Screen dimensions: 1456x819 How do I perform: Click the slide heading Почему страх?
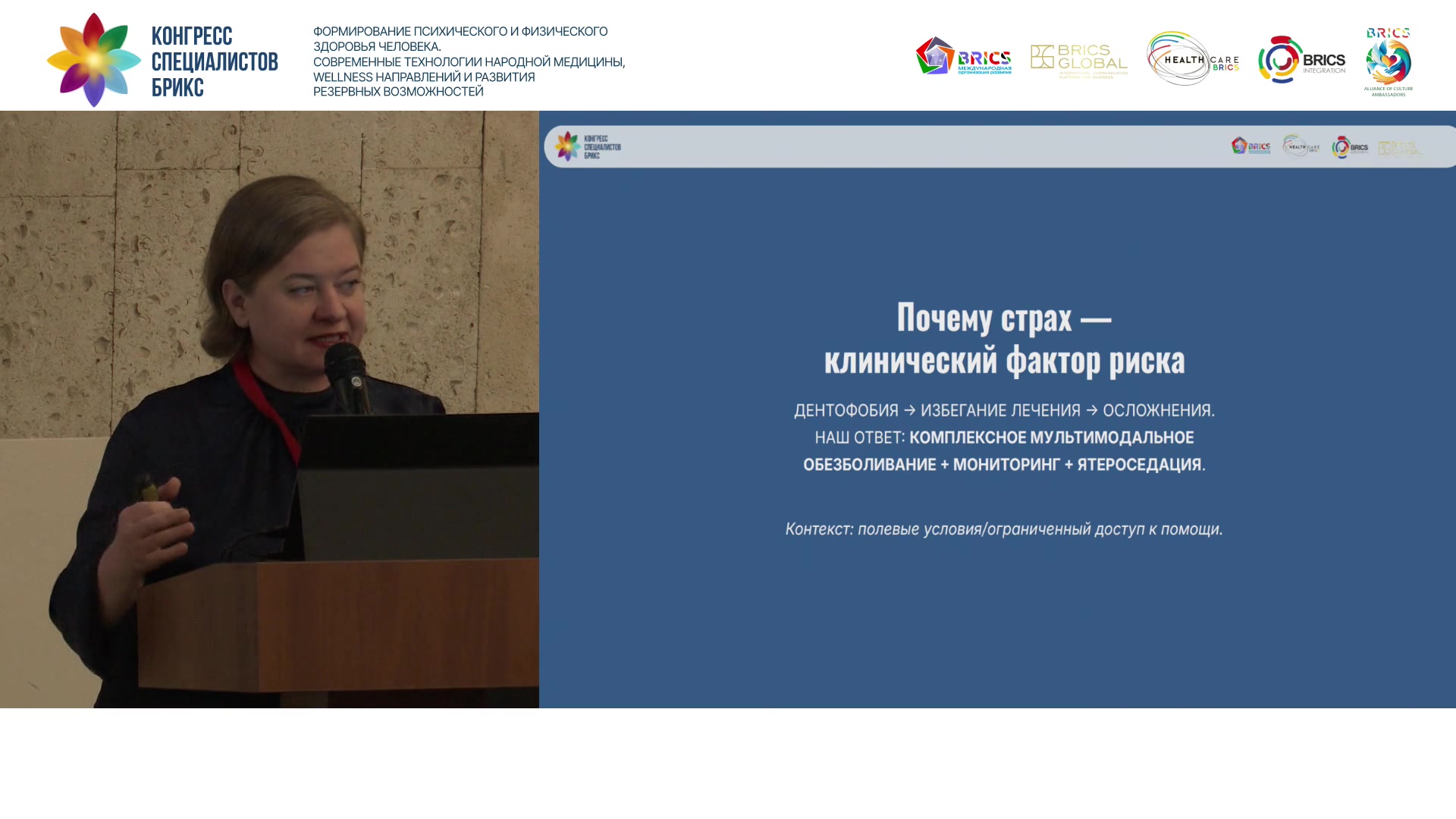point(1004,338)
